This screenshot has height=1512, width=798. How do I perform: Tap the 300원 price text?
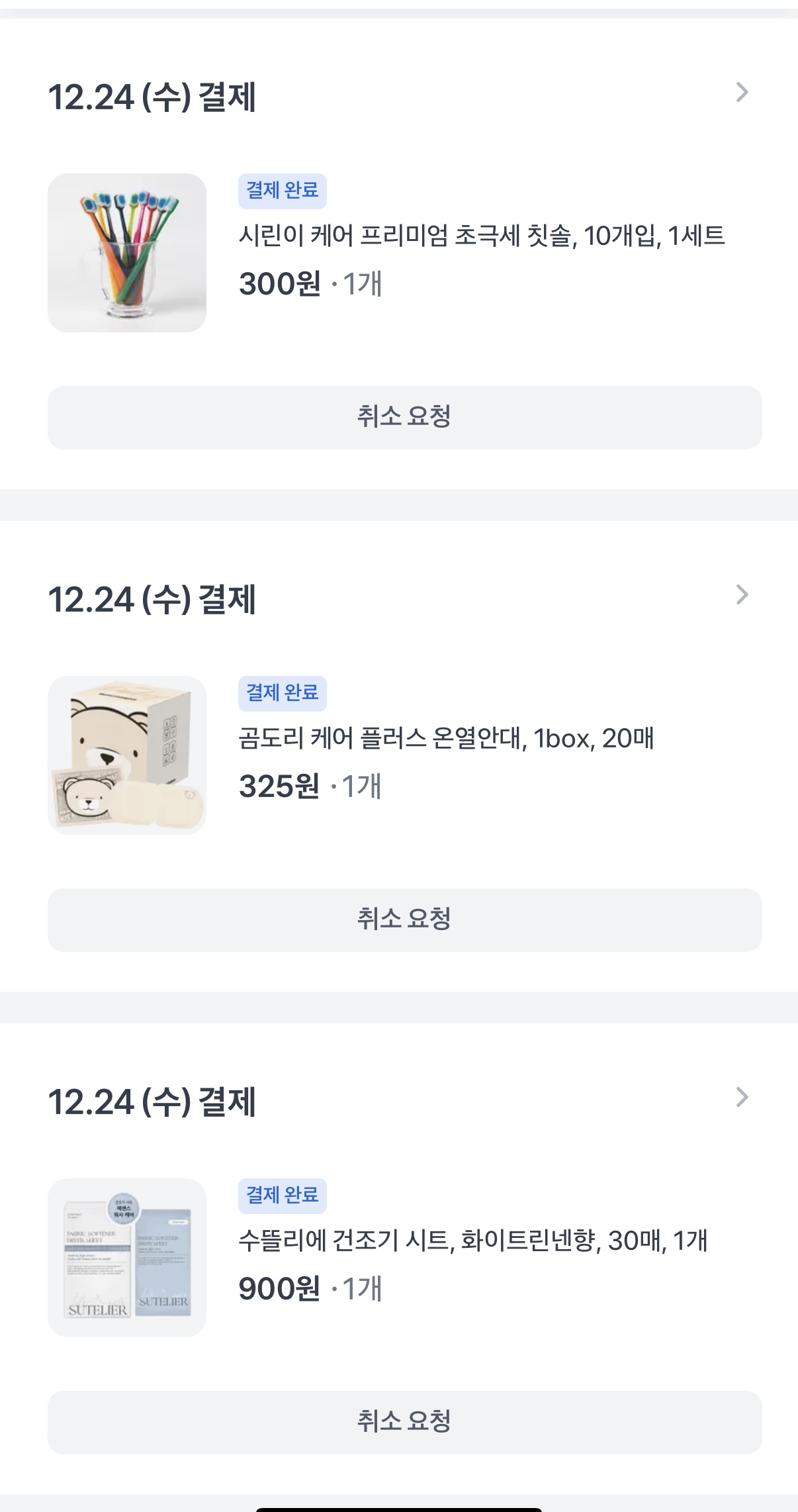click(x=280, y=284)
